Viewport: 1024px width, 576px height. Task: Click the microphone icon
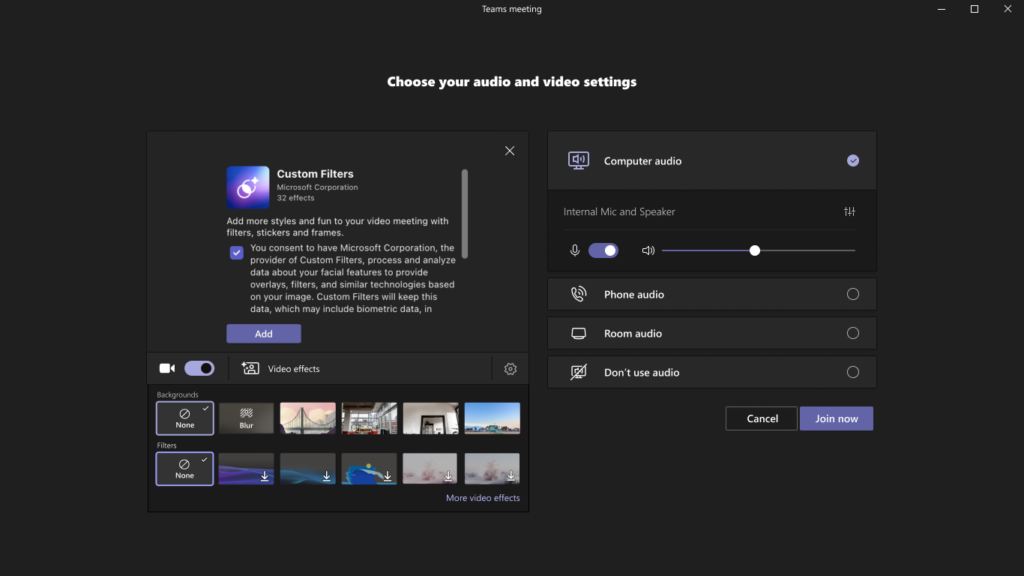pyautogui.click(x=575, y=251)
